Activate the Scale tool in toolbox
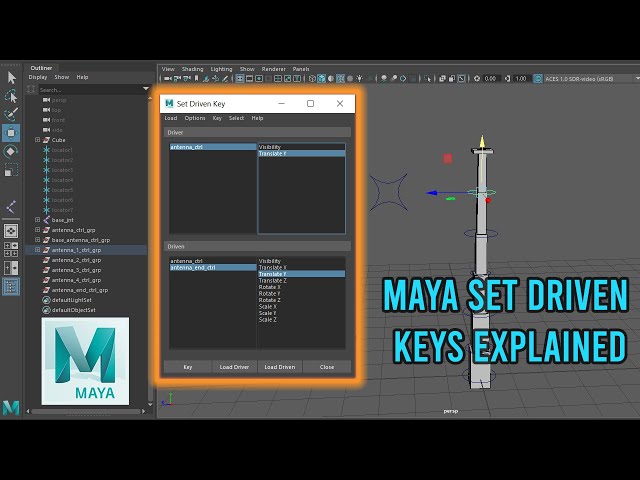Screen dimensions: 640x480 (11, 170)
